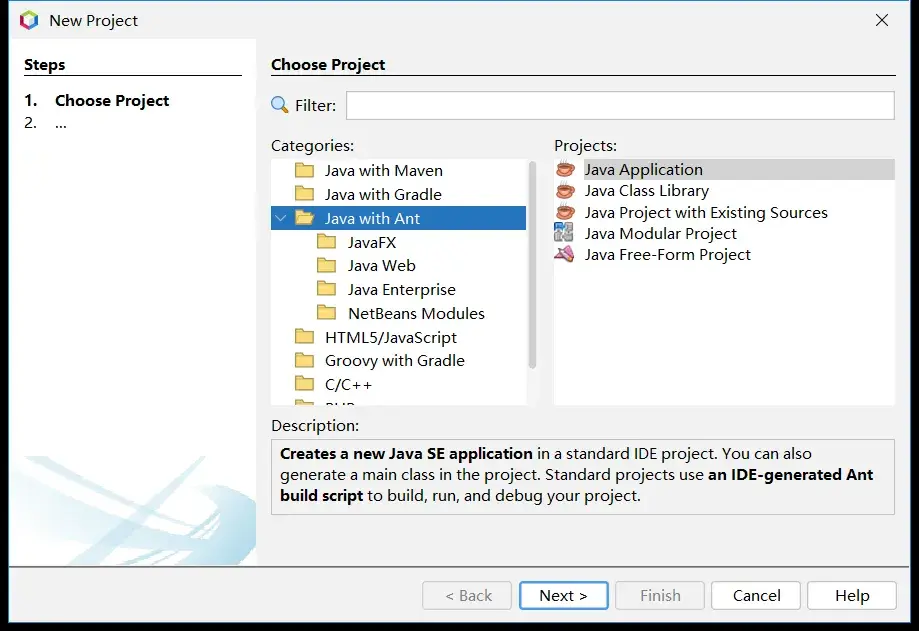
Task: Open Help for the wizard
Action: tap(852, 595)
